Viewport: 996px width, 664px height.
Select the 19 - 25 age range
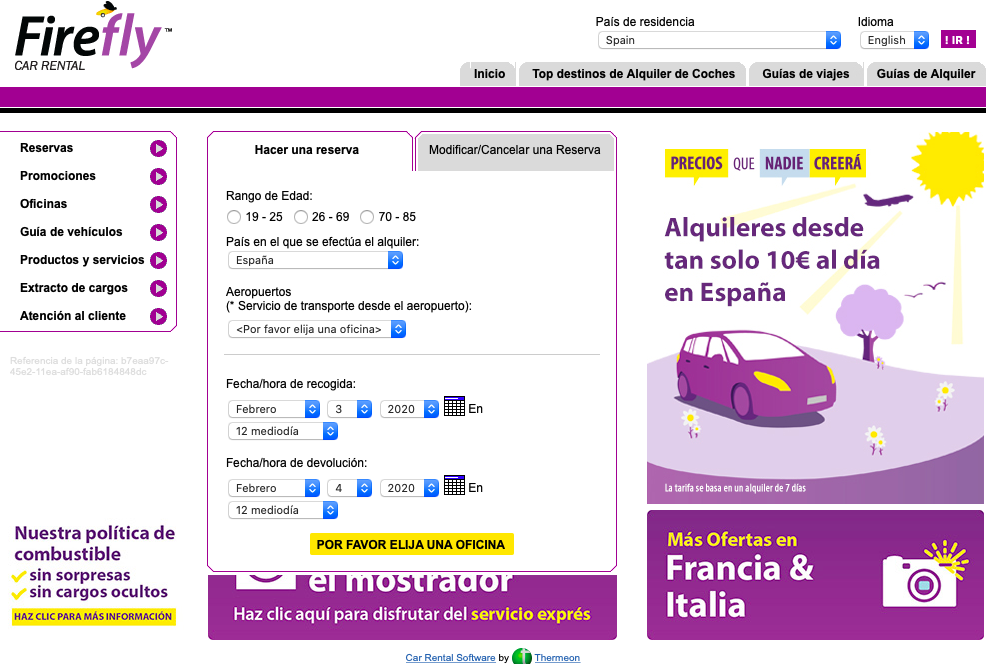[234, 217]
